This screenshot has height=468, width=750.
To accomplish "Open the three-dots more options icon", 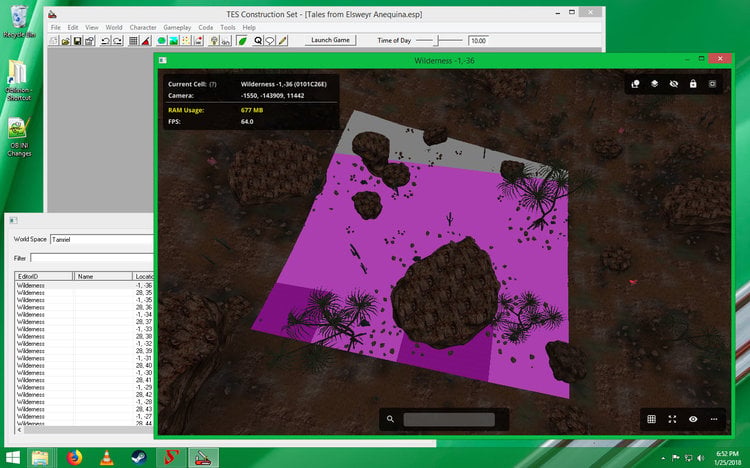I will tap(714, 419).
